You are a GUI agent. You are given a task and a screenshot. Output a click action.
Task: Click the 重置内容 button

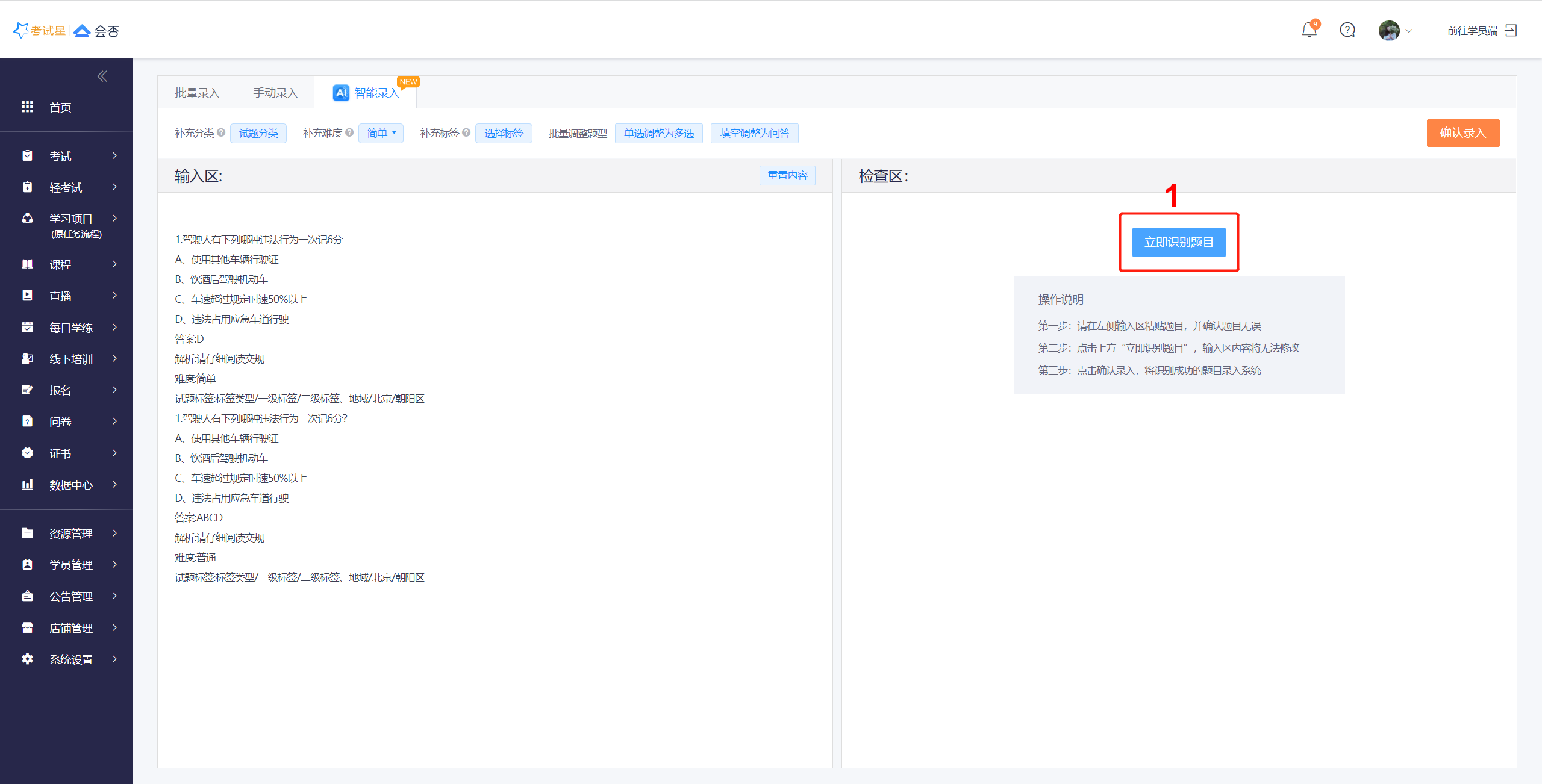click(x=787, y=175)
